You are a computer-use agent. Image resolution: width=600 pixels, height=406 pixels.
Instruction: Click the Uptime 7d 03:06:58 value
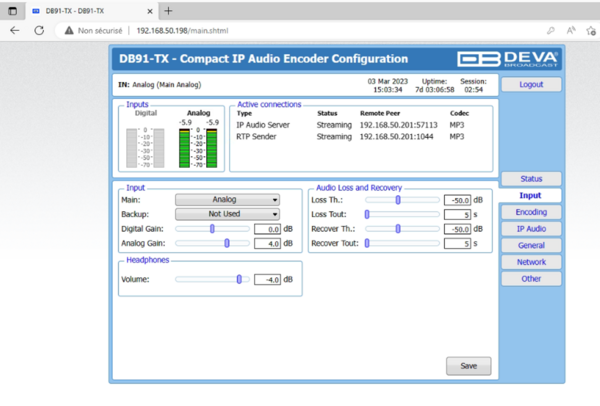pos(435,90)
